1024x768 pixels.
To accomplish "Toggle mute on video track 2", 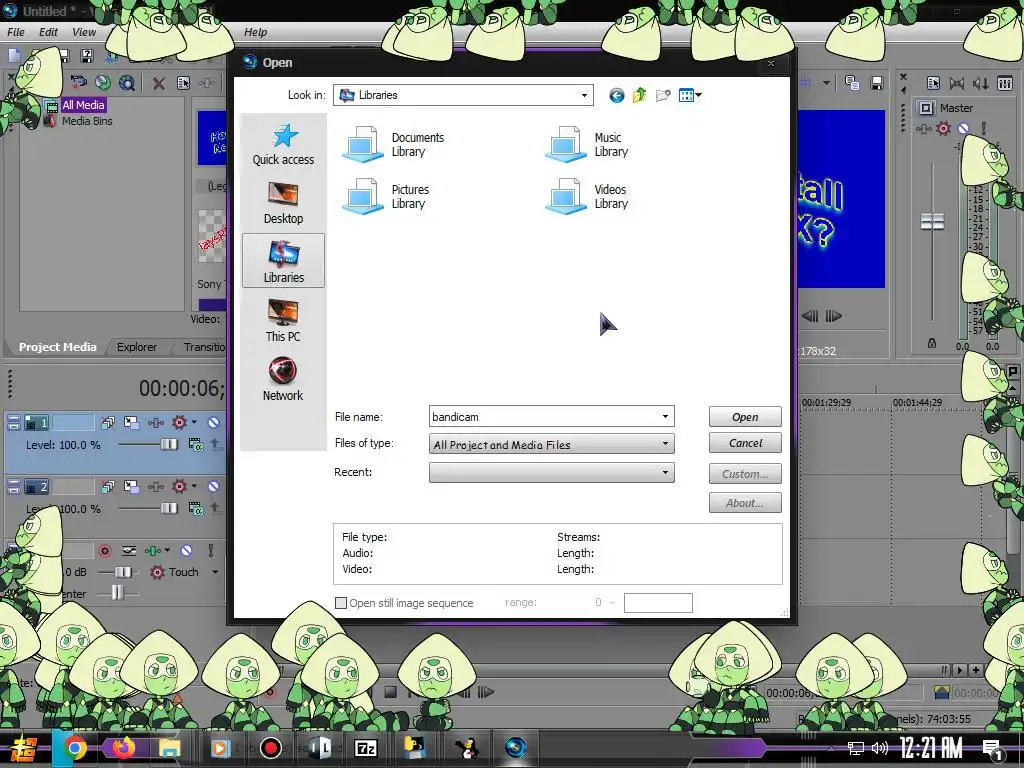I will tap(214, 487).
